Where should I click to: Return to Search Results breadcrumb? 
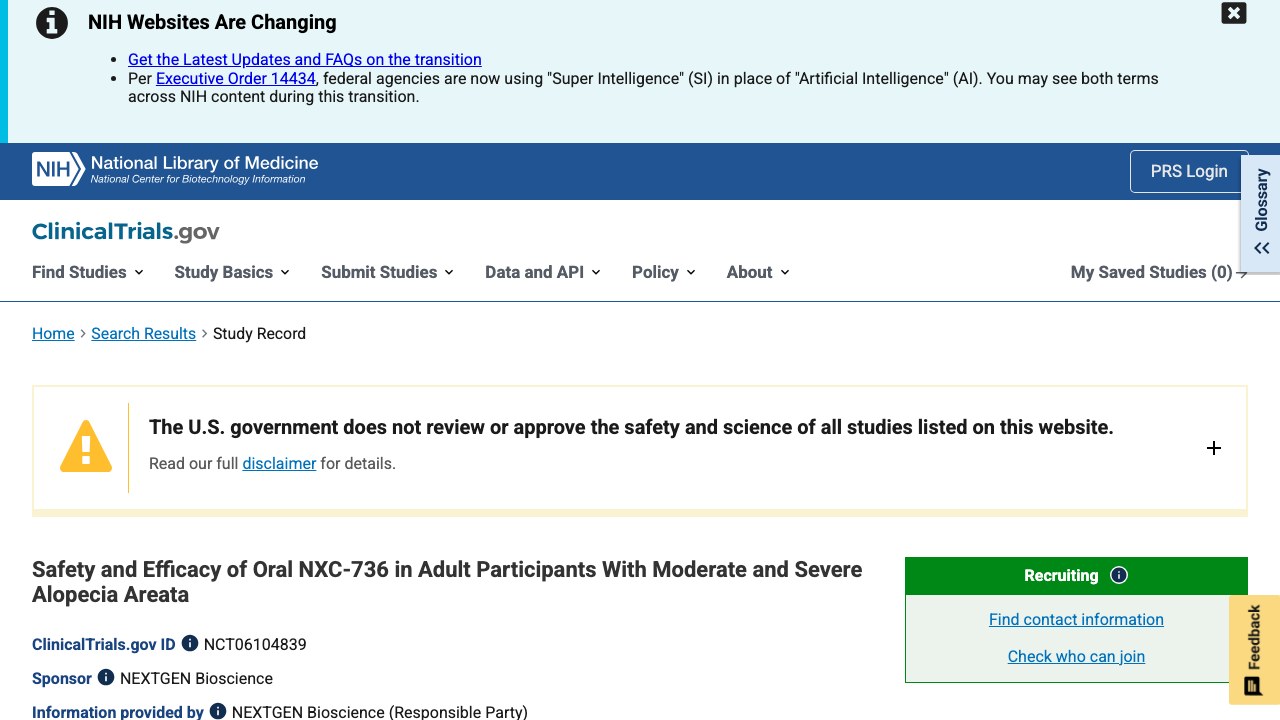[143, 333]
